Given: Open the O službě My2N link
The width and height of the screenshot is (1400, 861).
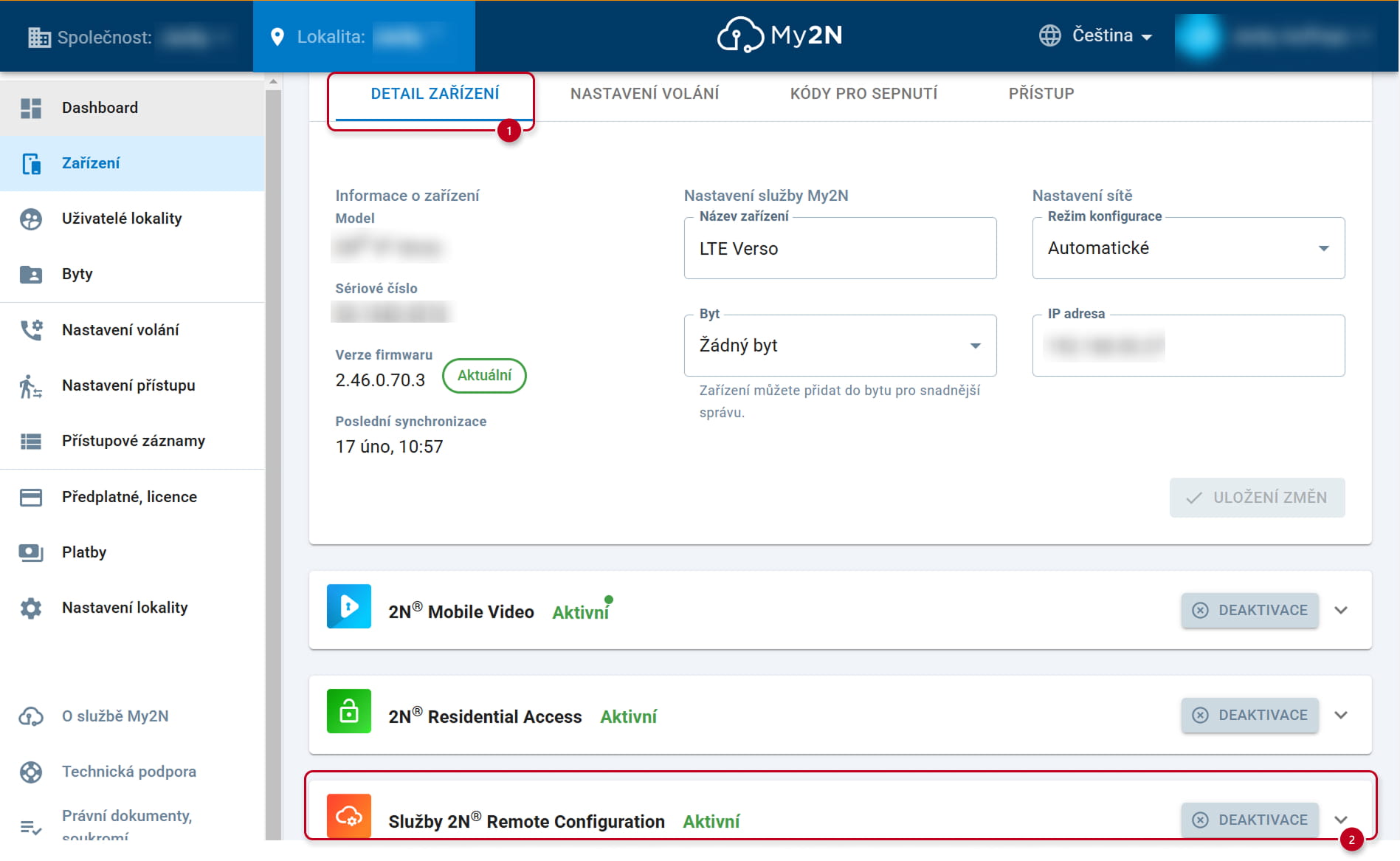Looking at the screenshot, I should click(132, 716).
